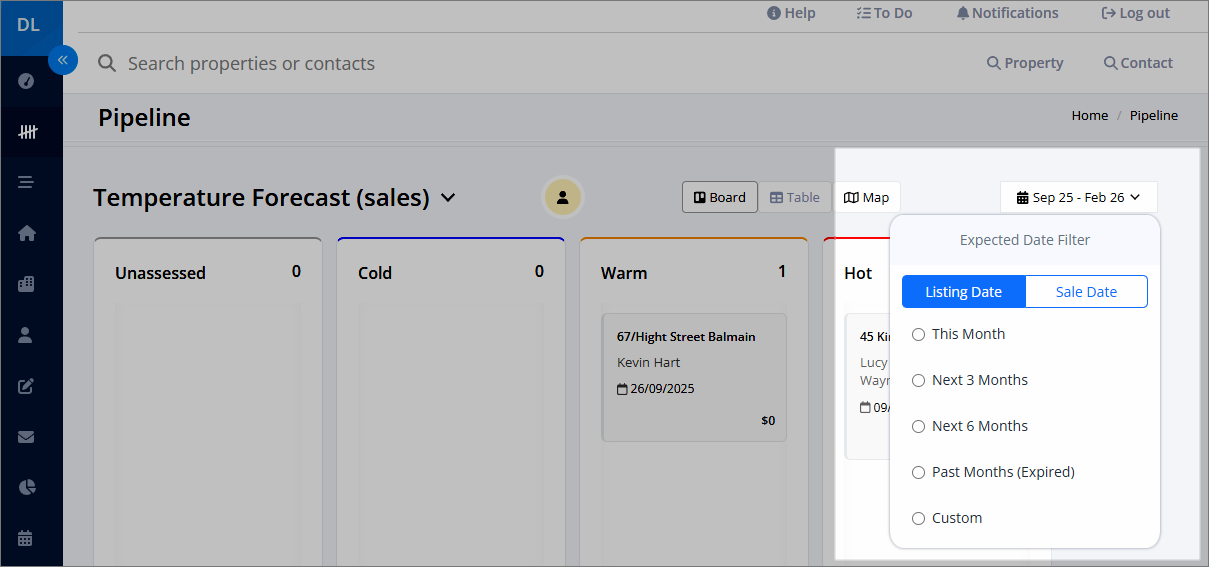Click the Unassessed column header
Viewport: 1209px width, 567px height.
pos(160,273)
